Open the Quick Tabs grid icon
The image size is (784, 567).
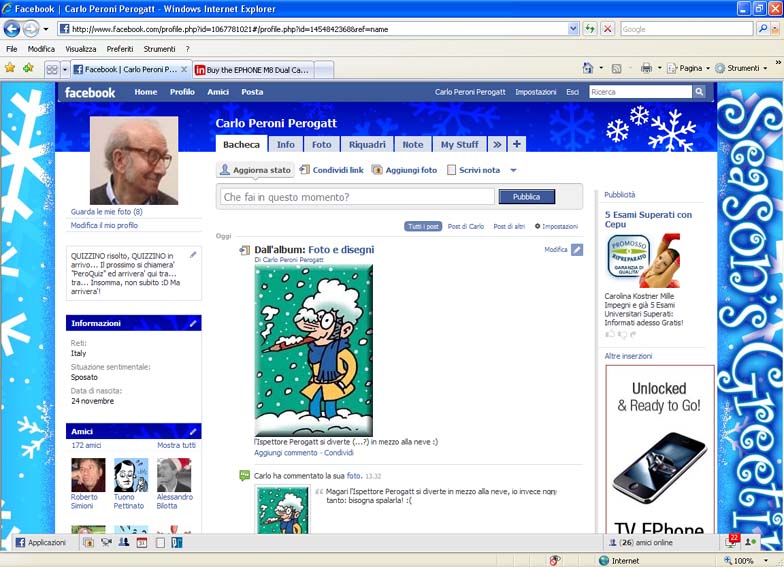[x=52, y=70]
